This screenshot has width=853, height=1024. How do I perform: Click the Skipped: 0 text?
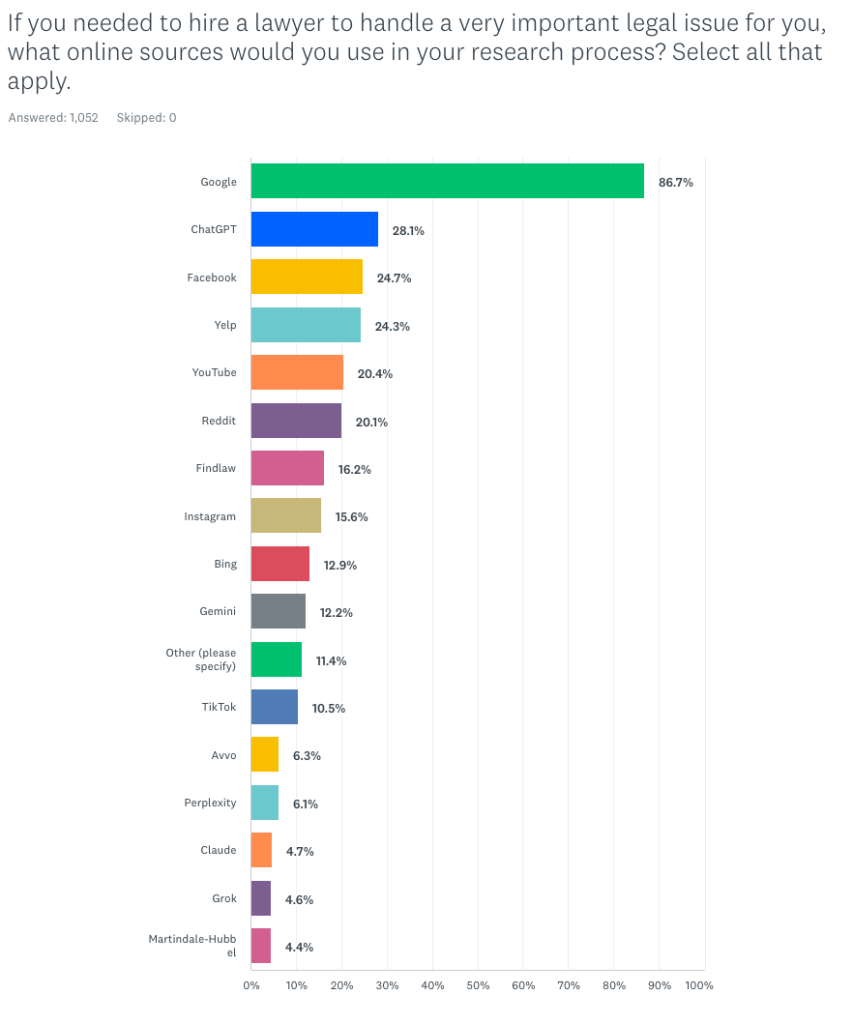point(146,118)
